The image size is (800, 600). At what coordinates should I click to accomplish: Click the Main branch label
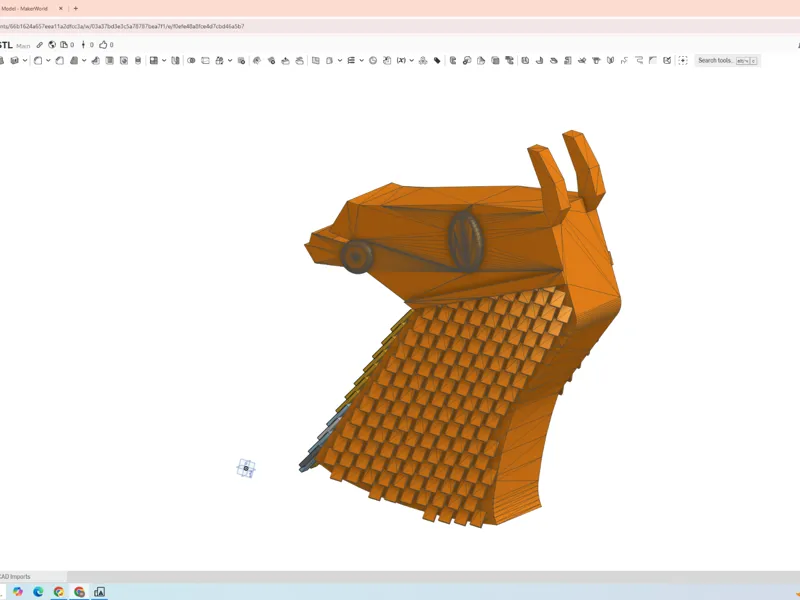[x=23, y=46]
